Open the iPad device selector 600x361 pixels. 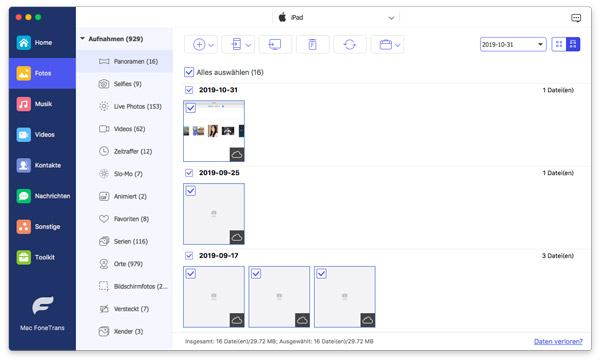[x=336, y=18]
